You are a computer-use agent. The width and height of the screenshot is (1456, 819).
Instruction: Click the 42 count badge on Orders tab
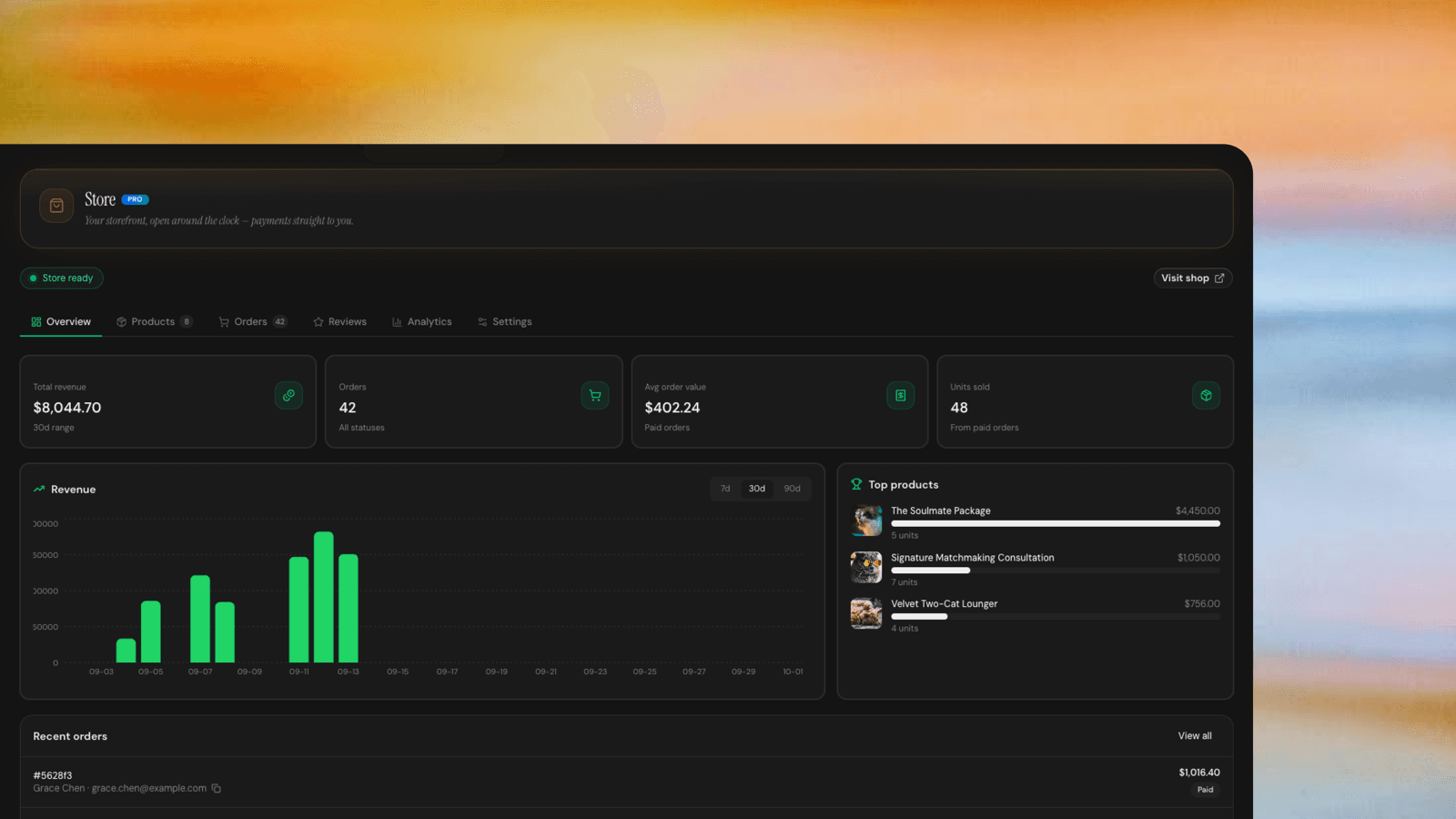(x=280, y=322)
